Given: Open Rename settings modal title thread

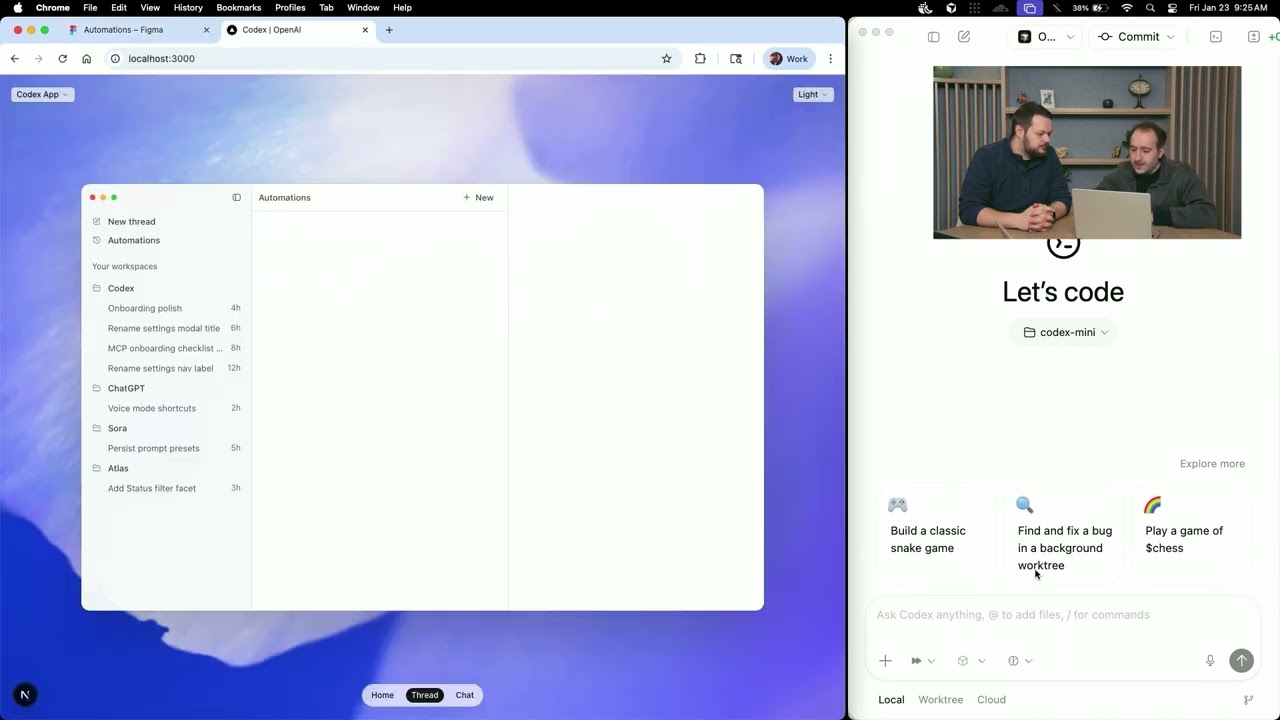Looking at the screenshot, I should [166, 328].
